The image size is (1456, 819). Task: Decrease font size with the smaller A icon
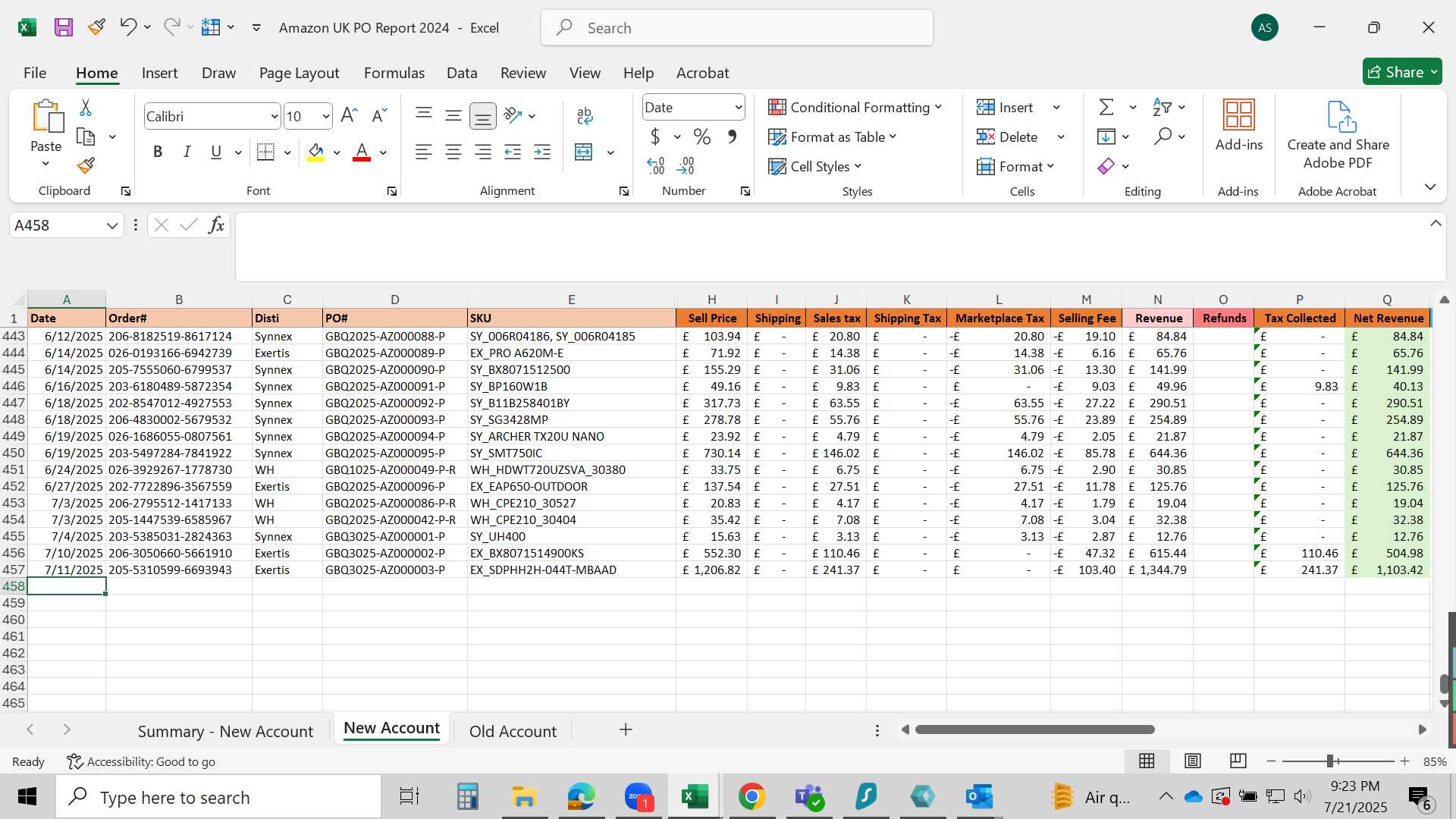[x=379, y=115]
